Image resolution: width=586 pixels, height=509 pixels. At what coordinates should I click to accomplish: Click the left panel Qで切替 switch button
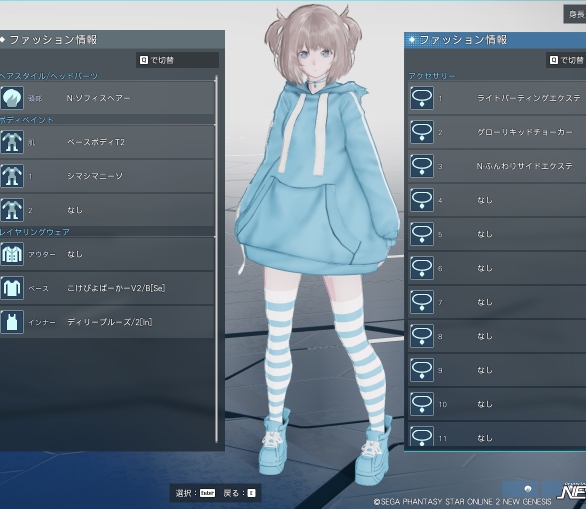click(x=177, y=60)
